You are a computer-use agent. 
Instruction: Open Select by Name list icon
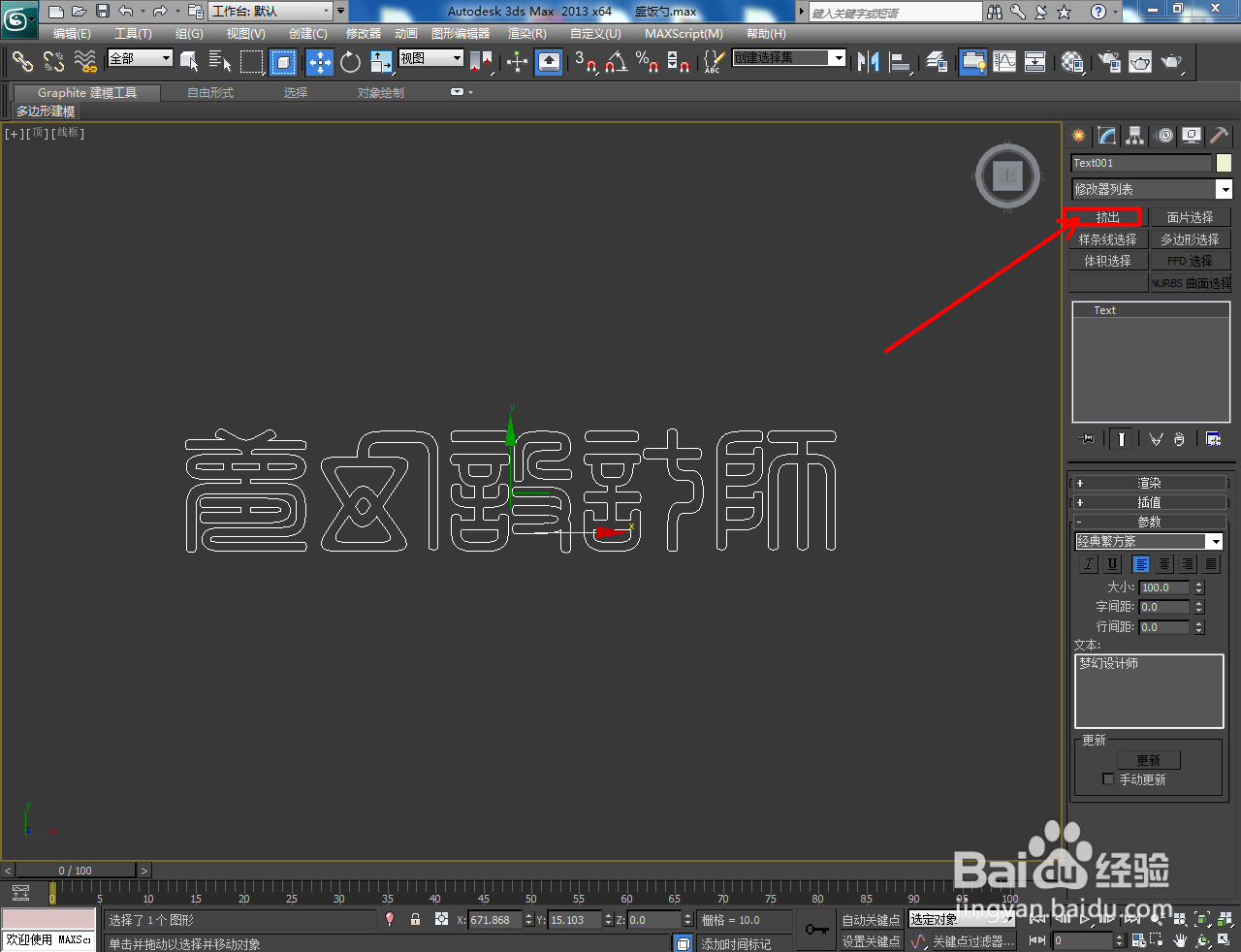tap(220, 62)
